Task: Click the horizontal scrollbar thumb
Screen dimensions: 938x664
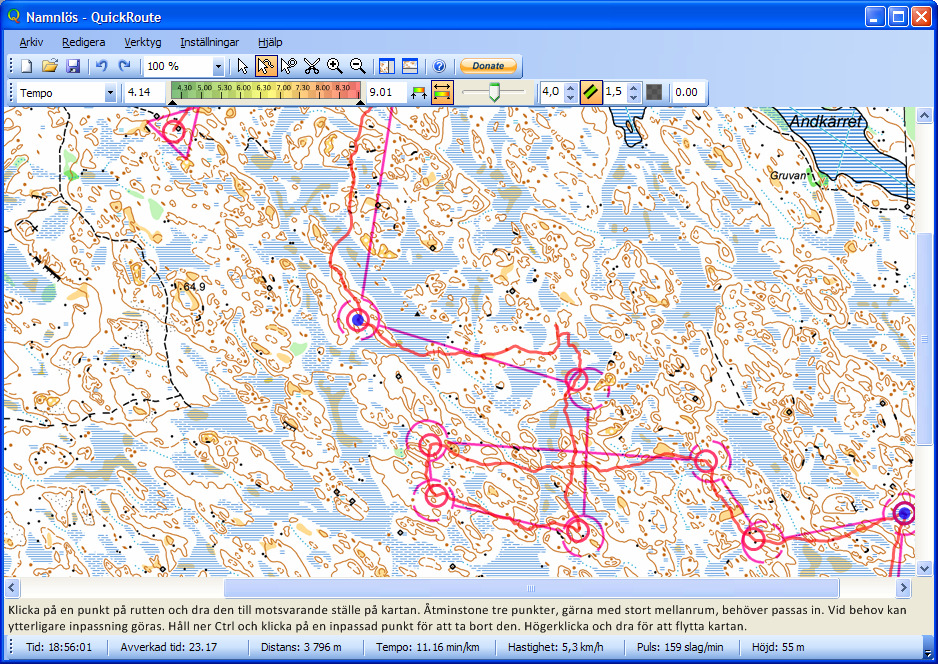Action: coord(531,588)
